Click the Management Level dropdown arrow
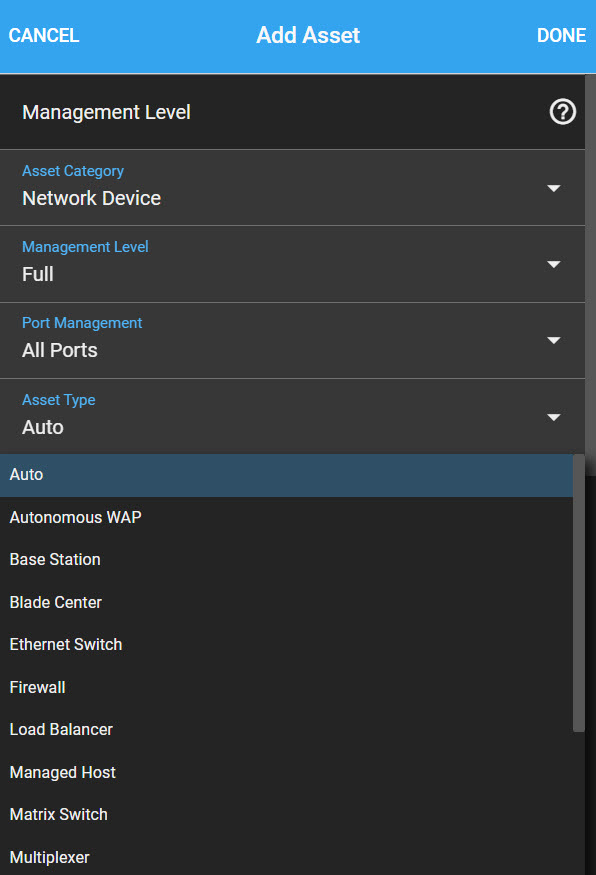 point(554,264)
